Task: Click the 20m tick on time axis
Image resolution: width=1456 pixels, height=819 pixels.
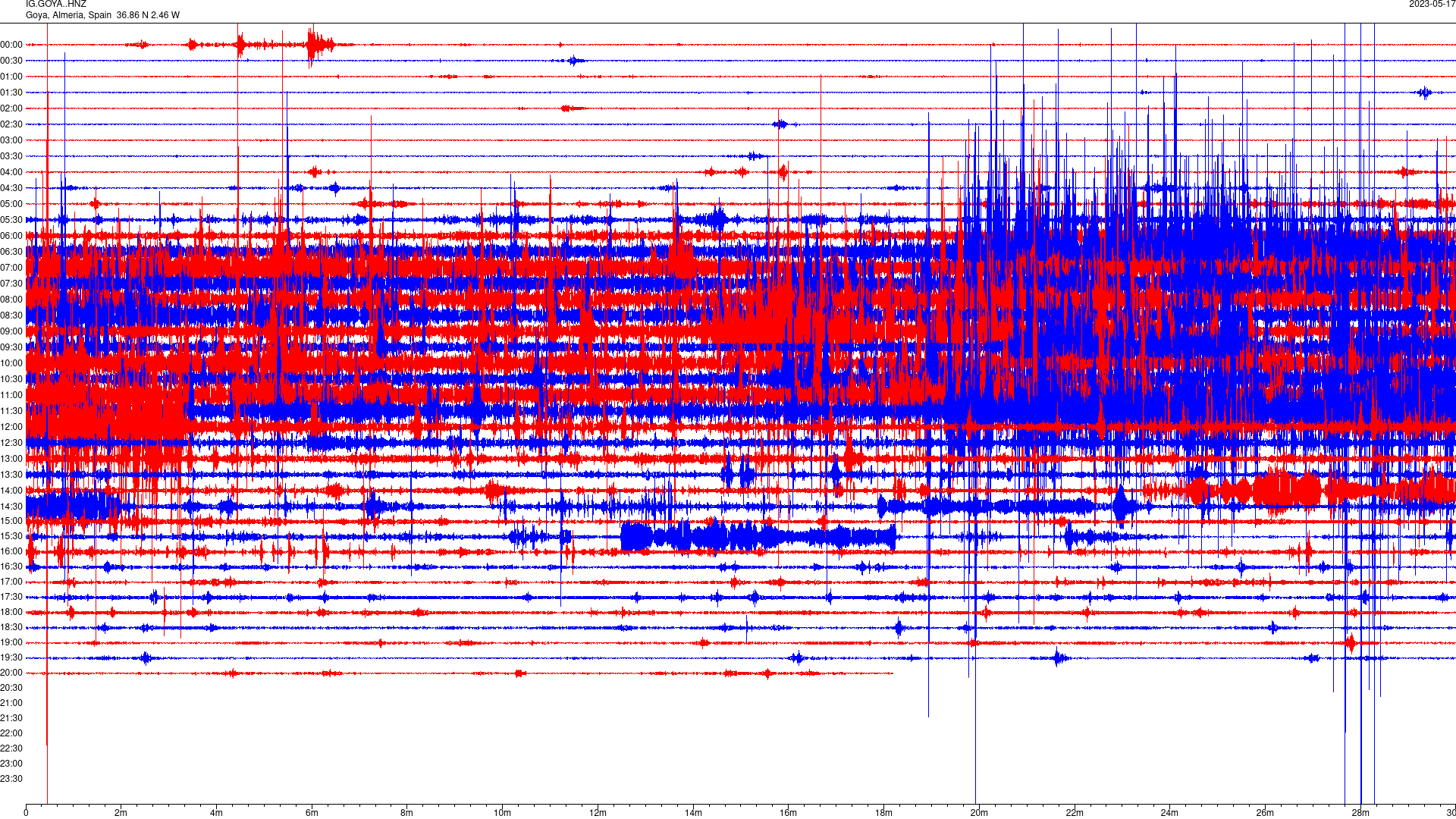Action: coord(979,813)
